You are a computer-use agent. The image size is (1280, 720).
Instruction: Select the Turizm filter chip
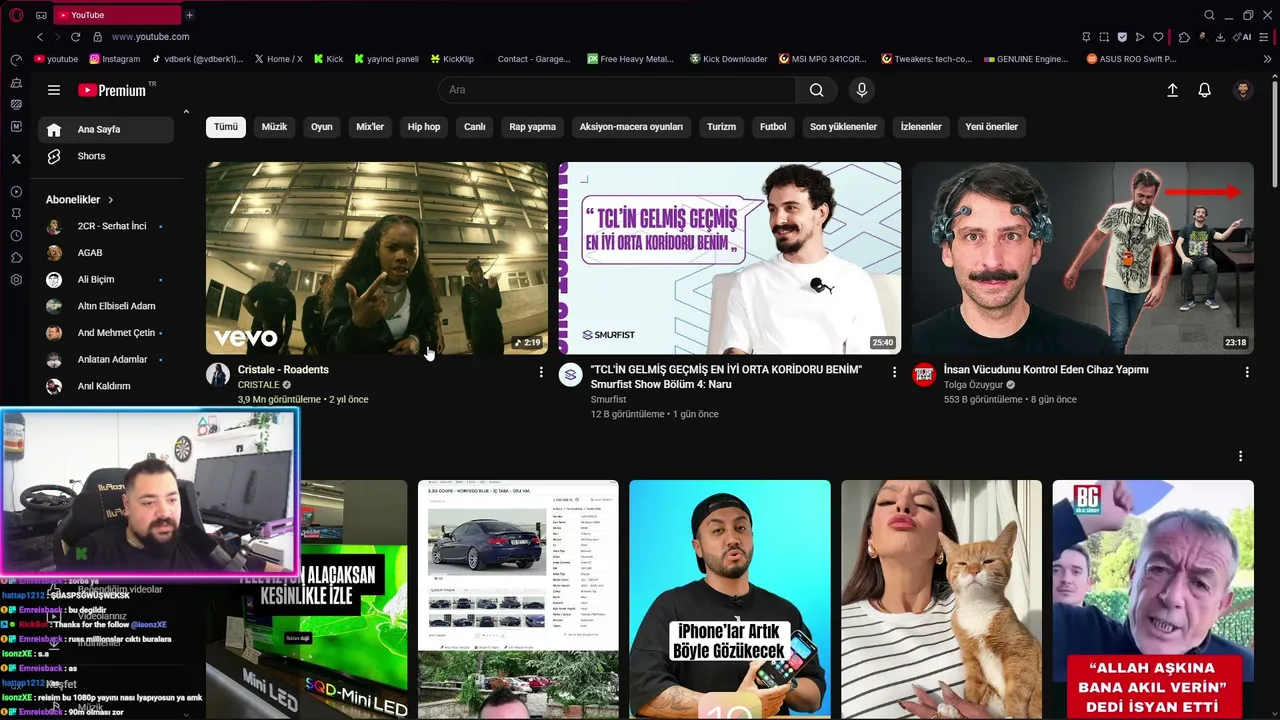[721, 127]
